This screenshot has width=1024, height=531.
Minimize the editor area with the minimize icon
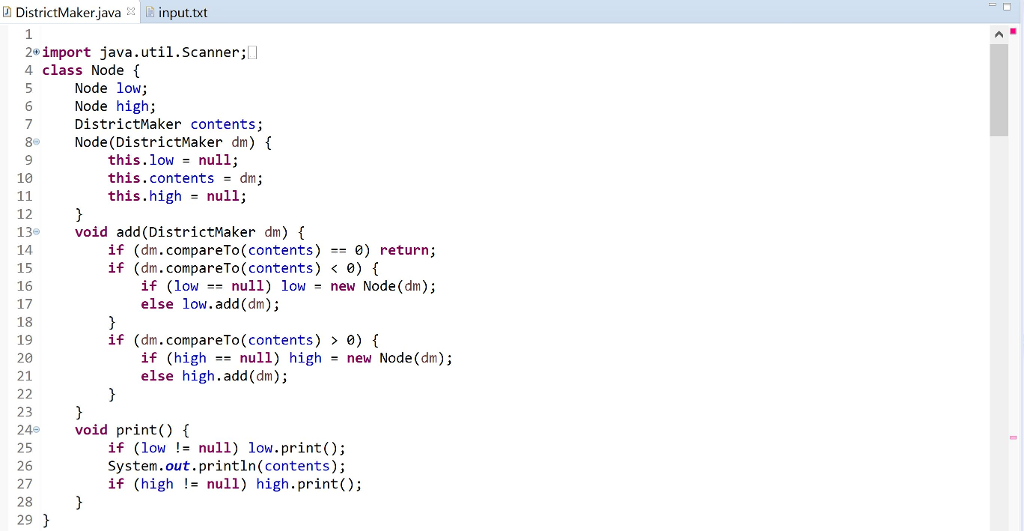click(992, 6)
